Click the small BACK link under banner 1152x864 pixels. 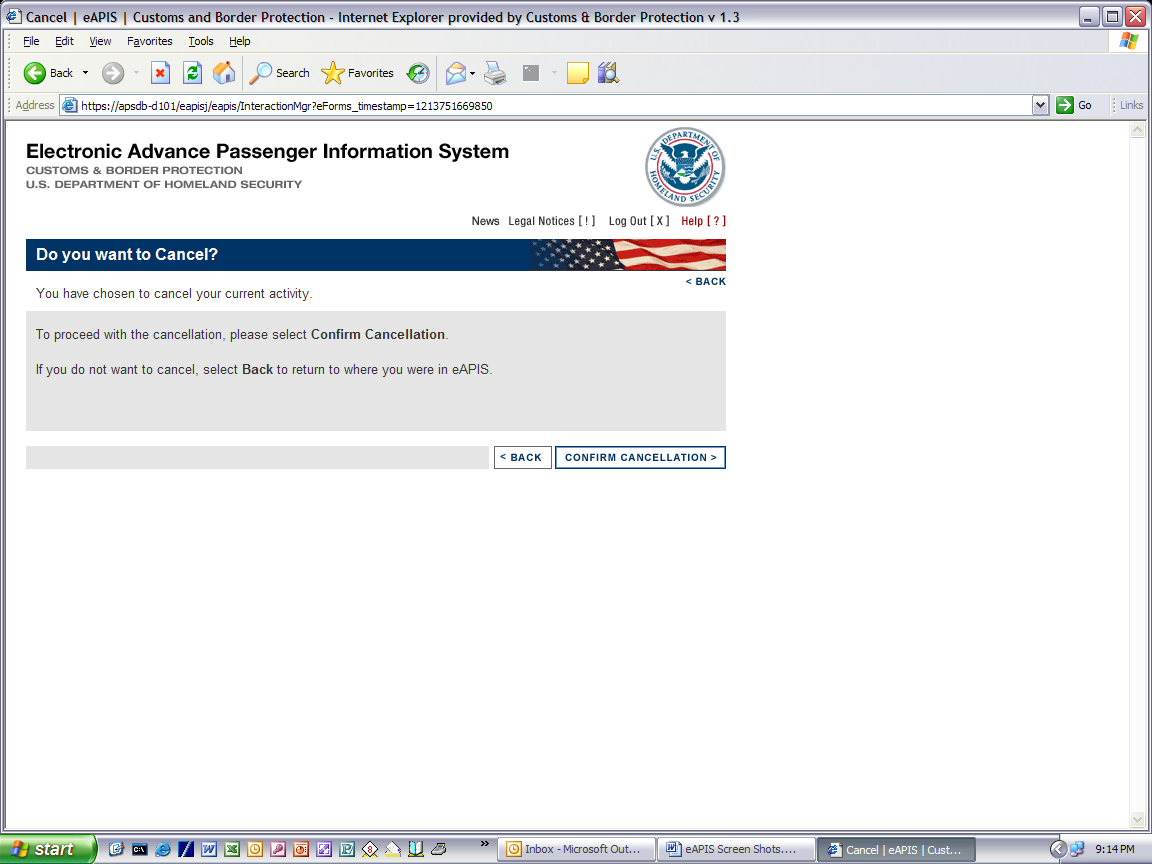(x=705, y=281)
